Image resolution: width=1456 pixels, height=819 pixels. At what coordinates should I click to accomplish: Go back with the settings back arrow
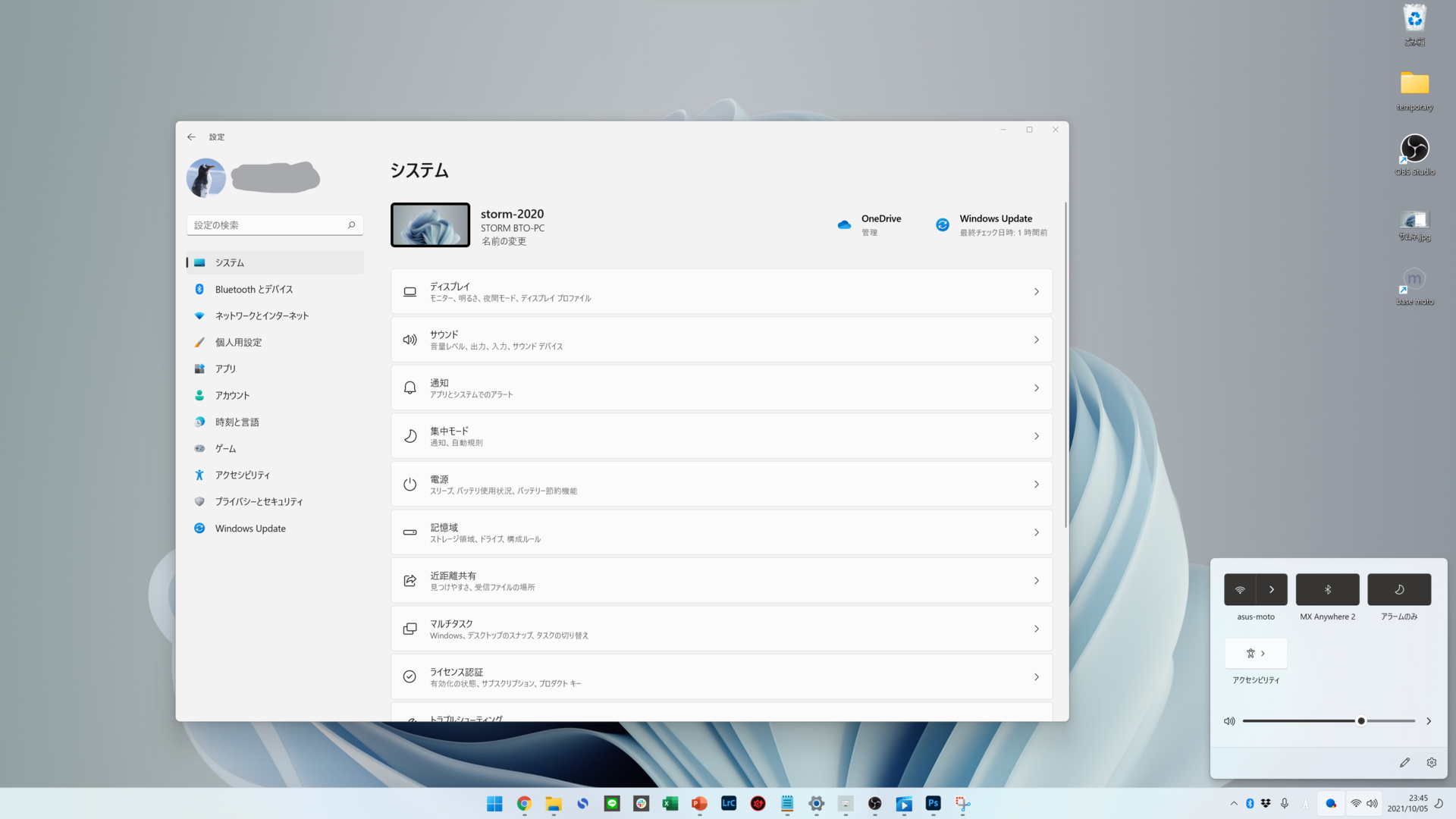coord(191,137)
